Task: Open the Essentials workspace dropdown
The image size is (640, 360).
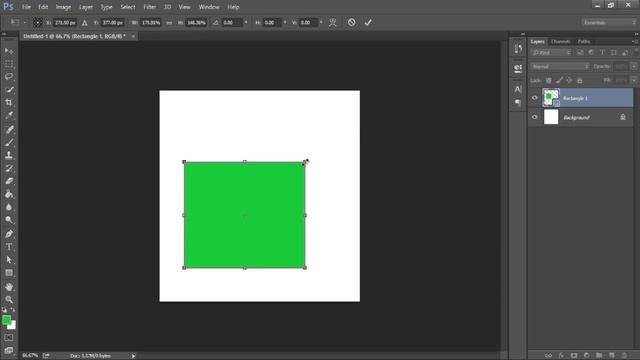Action: 609,22
